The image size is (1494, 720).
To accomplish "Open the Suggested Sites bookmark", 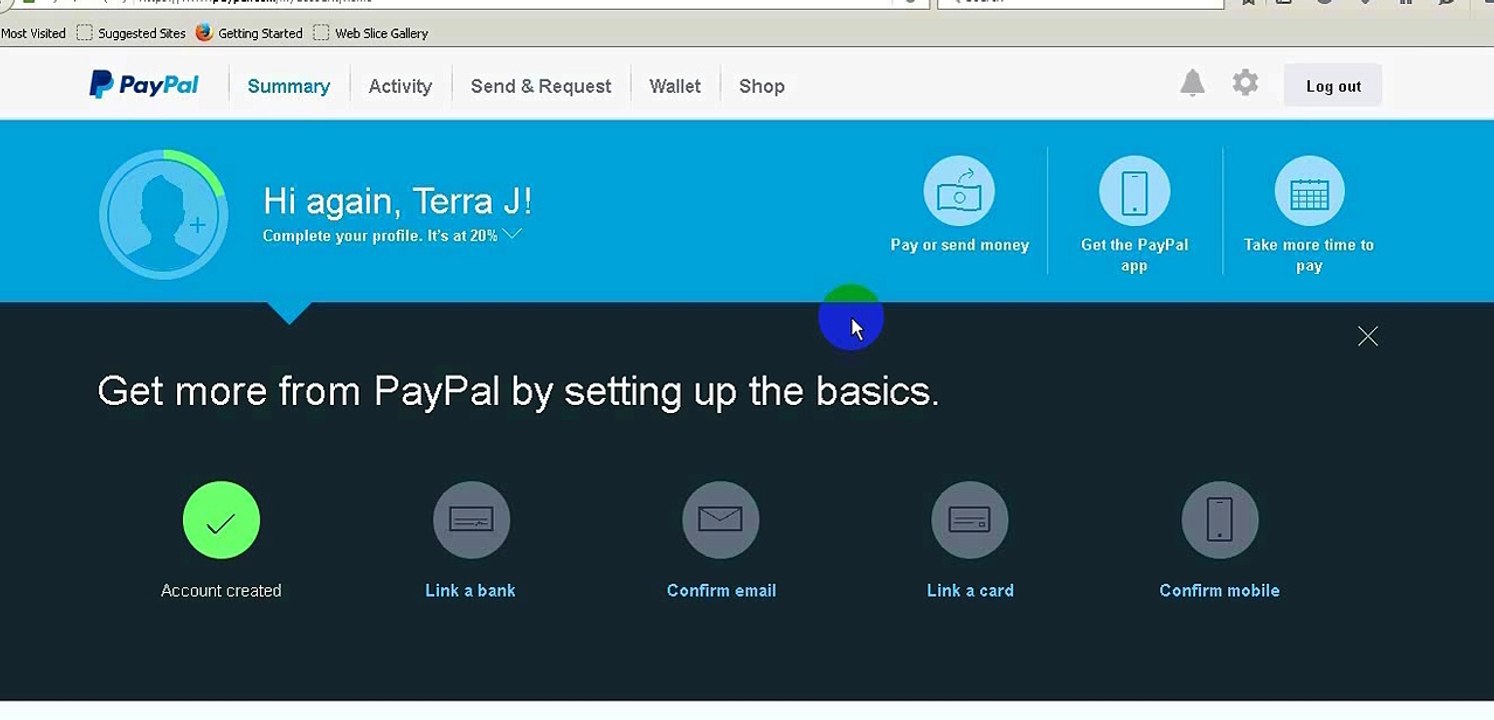I will pos(131,33).
